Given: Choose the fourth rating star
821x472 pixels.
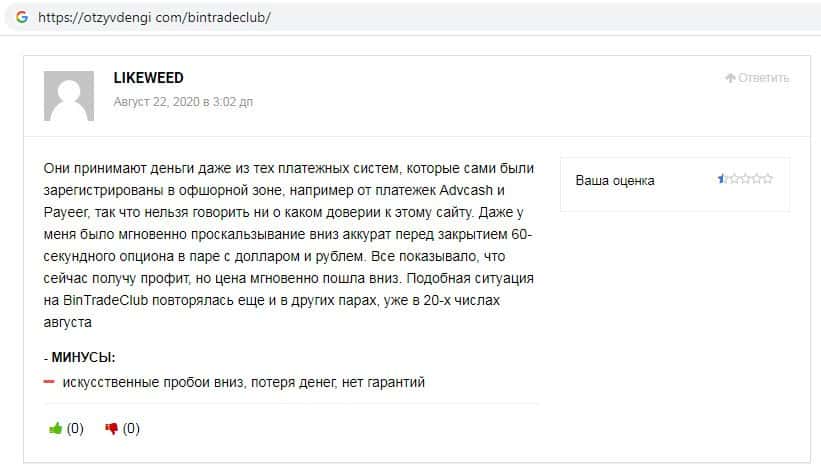Looking at the screenshot, I should point(756,180).
